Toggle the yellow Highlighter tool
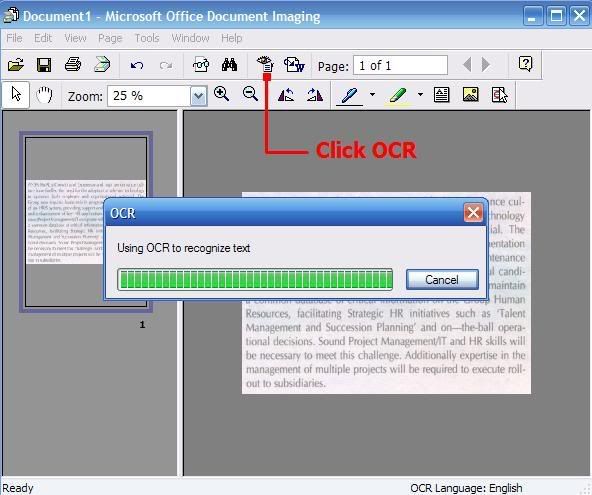 [398, 95]
